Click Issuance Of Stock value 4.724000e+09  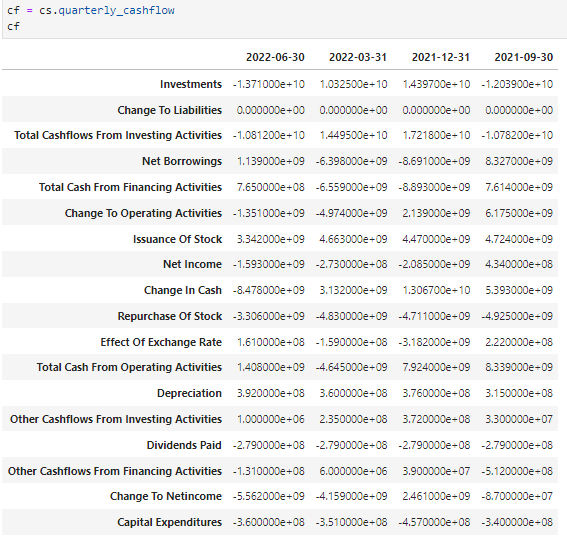pyautogui.click(x=519, y=239)
